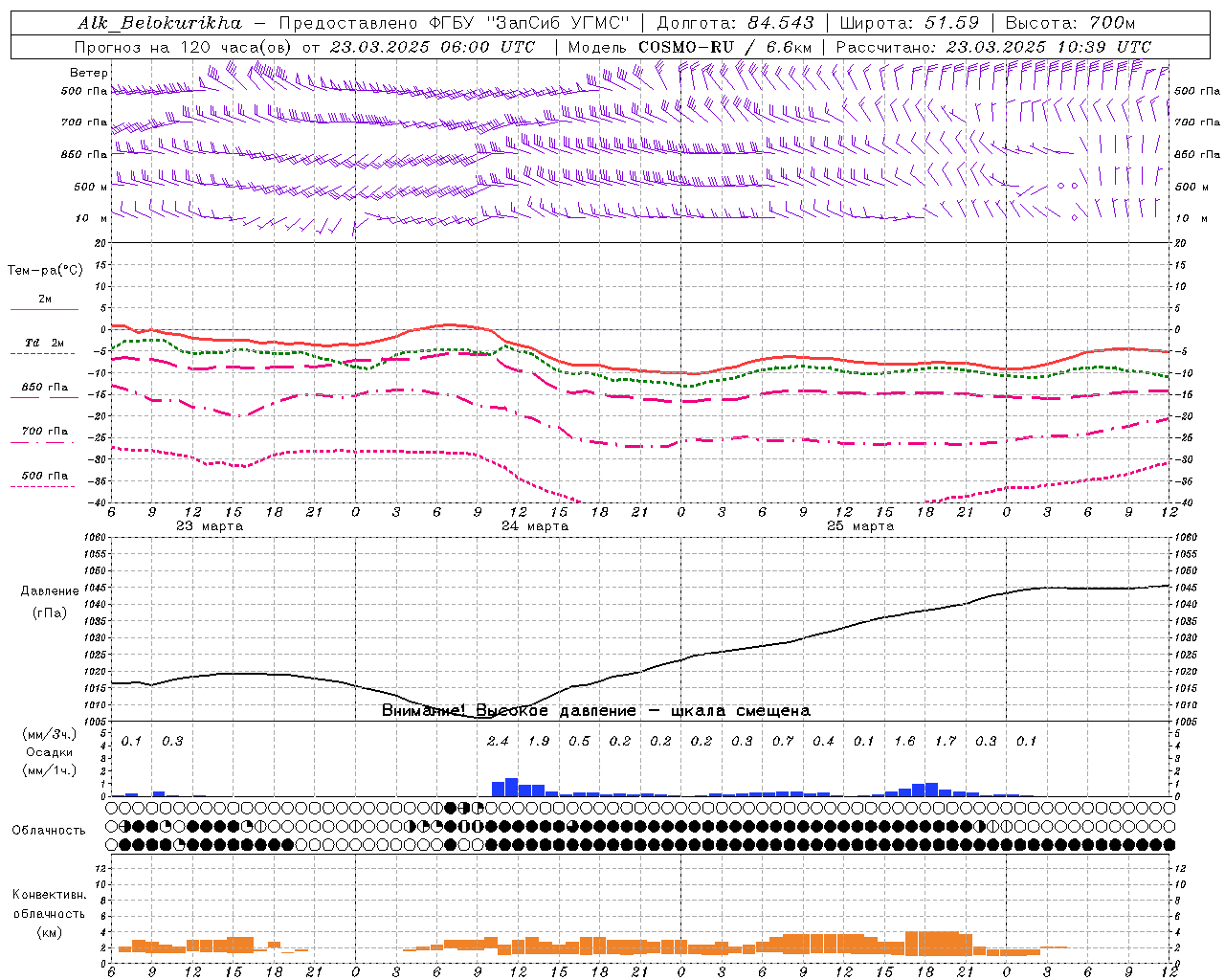
Task: Click the red '2м' legend line
Action: 44,309
